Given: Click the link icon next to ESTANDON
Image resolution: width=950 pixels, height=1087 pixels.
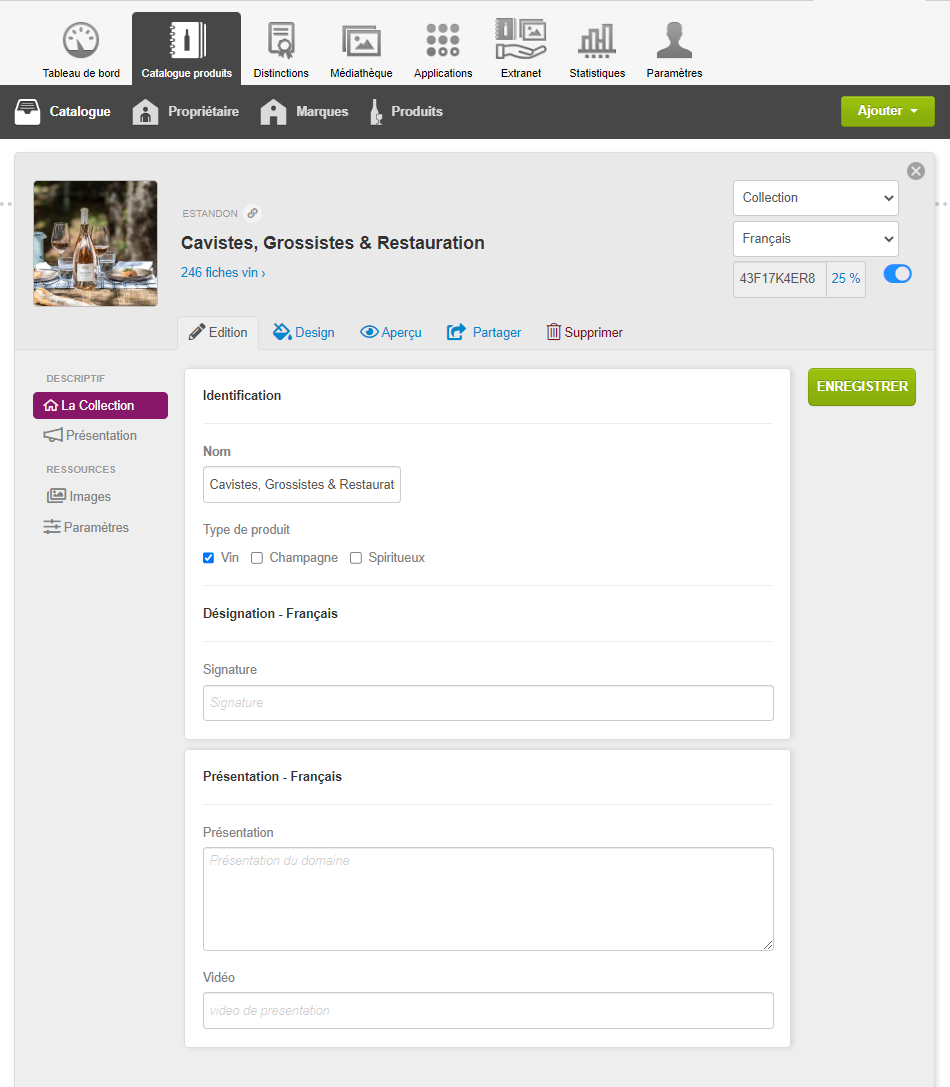Looking at the screenshot, I should click(x=253, y=214).
